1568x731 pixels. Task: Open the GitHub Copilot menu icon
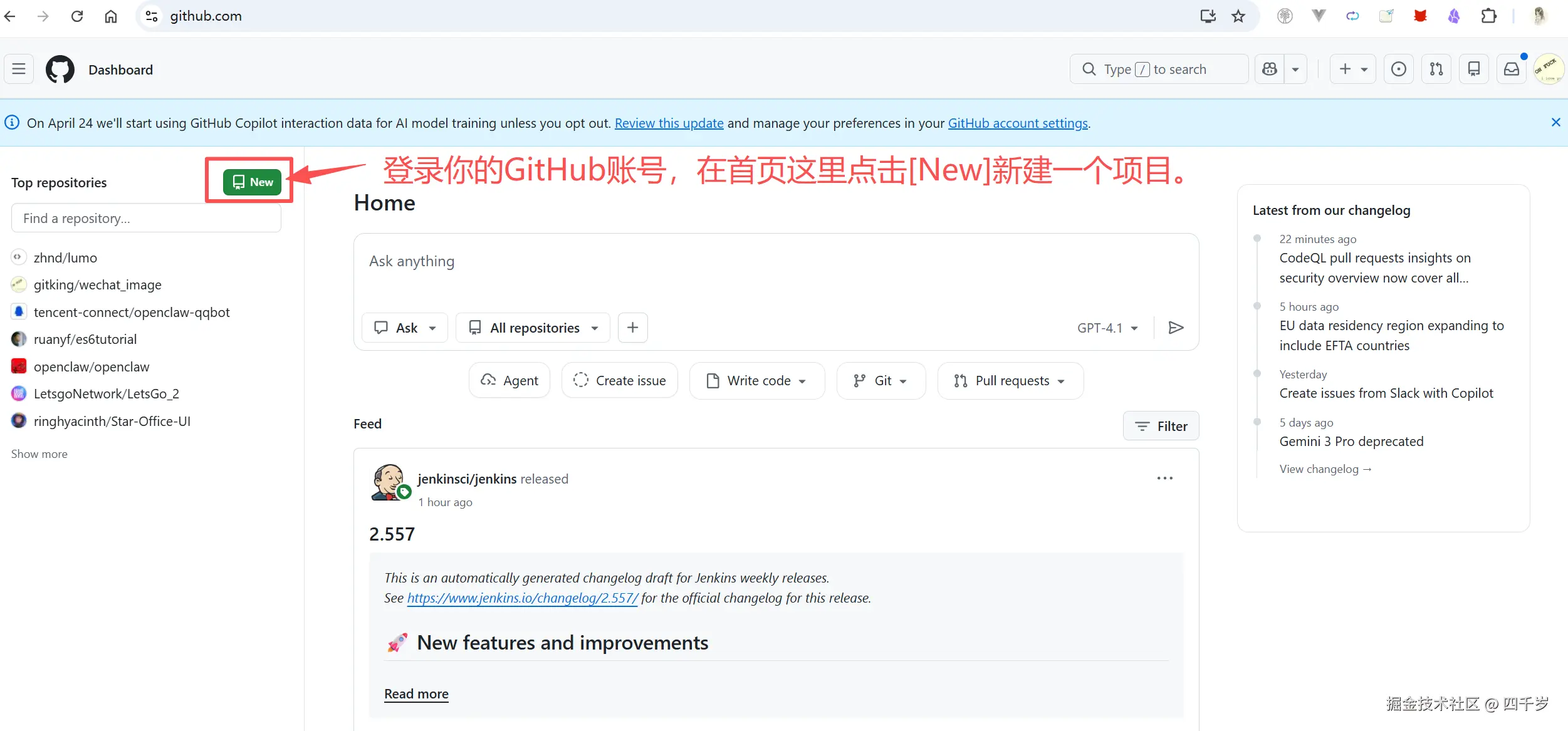1270,69
